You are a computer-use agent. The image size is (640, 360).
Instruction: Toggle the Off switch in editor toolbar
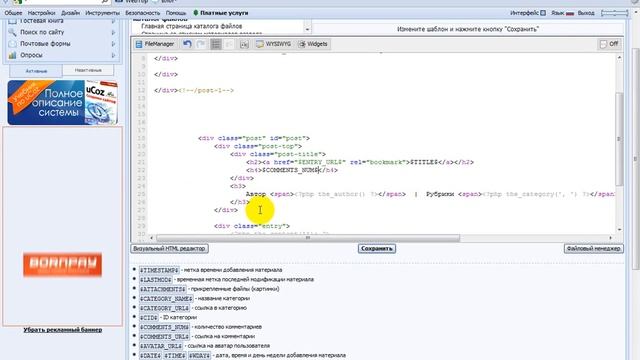pos(609,44)
